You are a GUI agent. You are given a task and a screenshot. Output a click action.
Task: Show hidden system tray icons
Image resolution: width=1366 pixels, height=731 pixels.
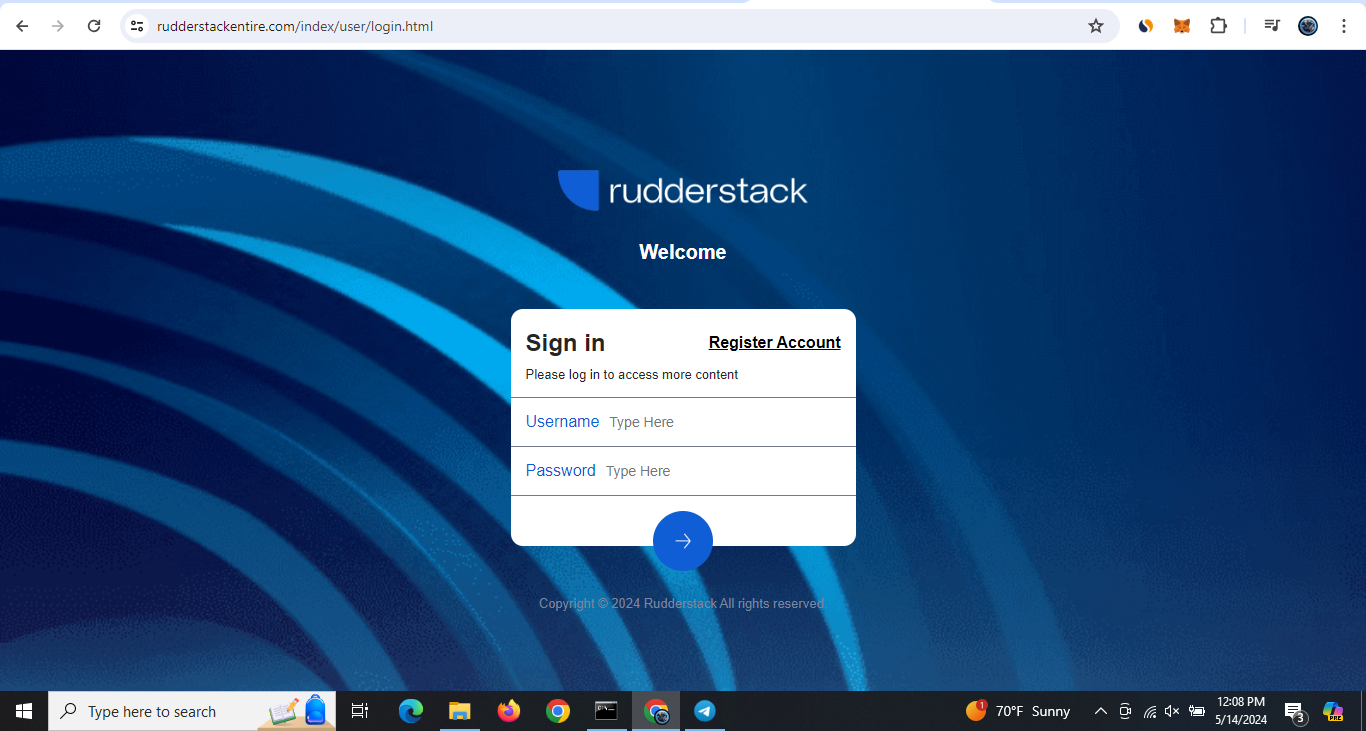click(1101, 711)
